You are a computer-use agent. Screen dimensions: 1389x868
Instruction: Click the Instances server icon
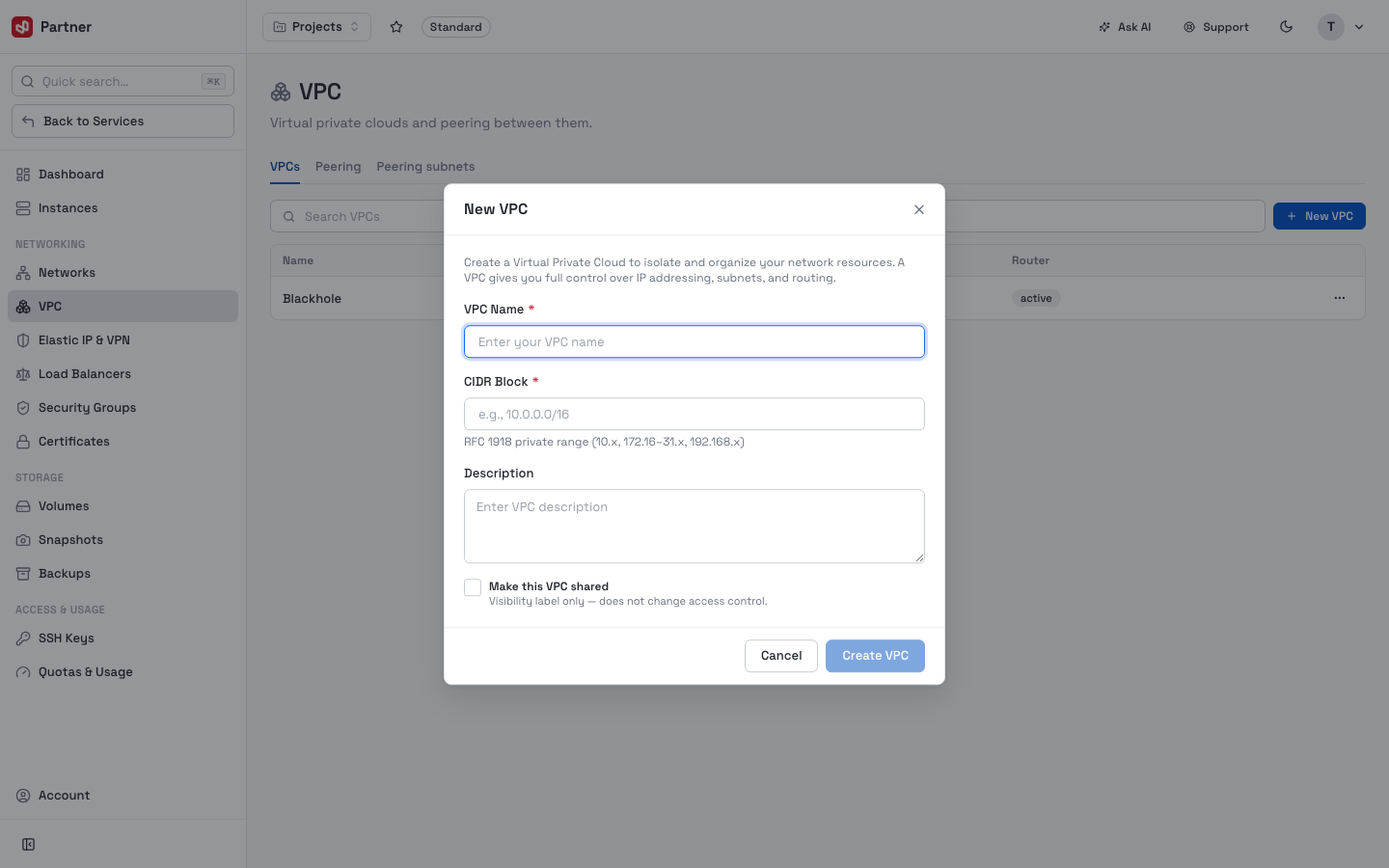coord(23,208)
